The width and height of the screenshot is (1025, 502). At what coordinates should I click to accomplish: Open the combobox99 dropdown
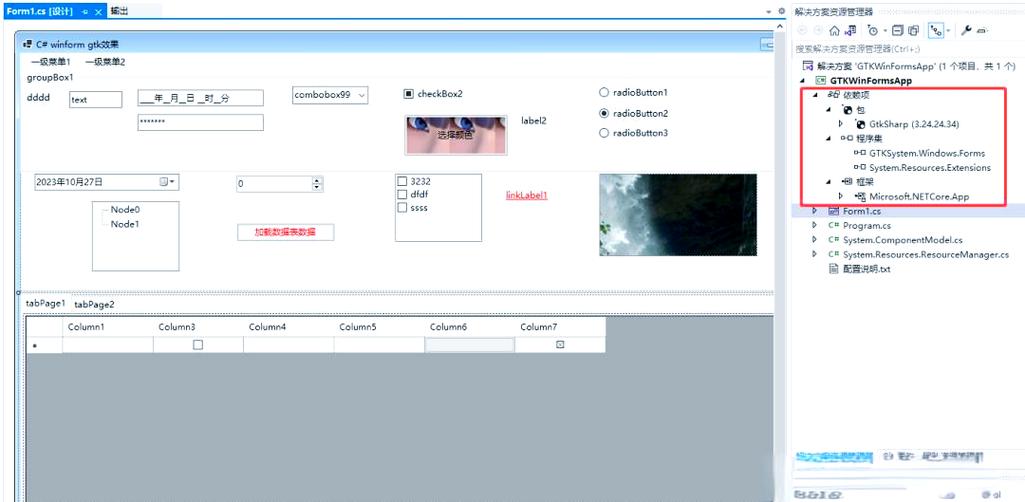point(361,95)
